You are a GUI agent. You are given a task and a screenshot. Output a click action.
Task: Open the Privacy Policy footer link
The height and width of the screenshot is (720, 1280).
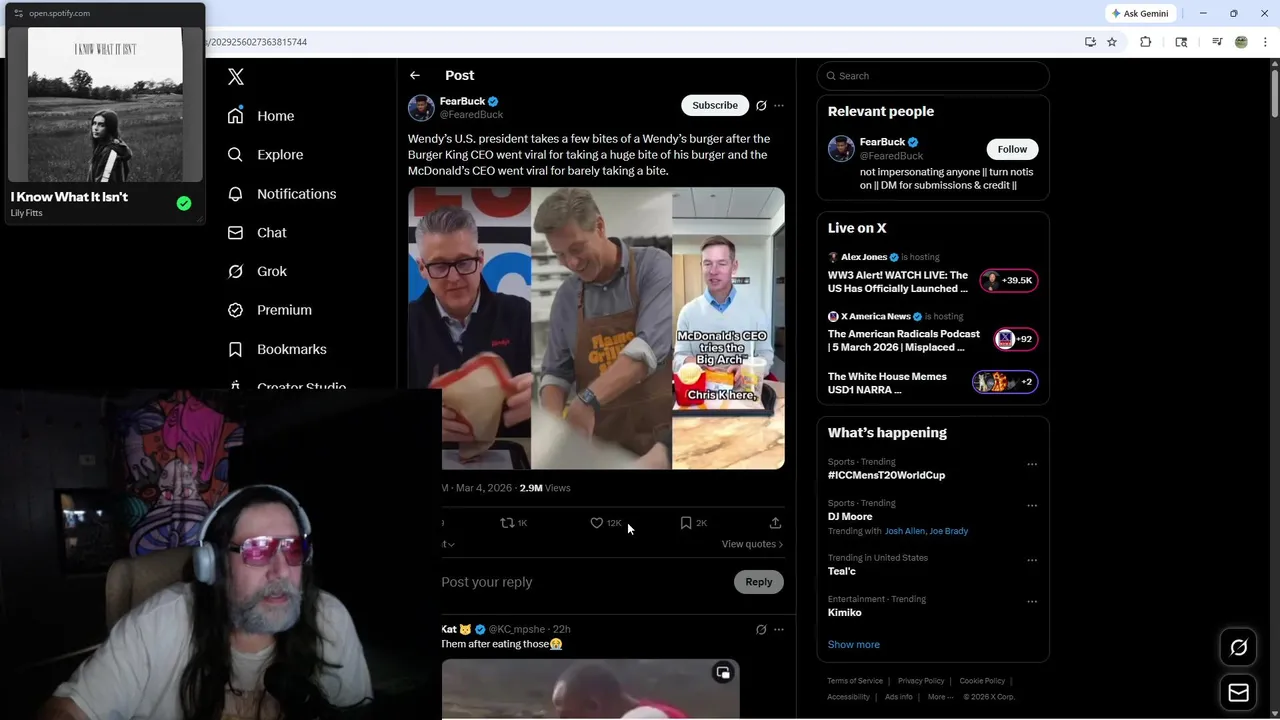click(921, 681)
